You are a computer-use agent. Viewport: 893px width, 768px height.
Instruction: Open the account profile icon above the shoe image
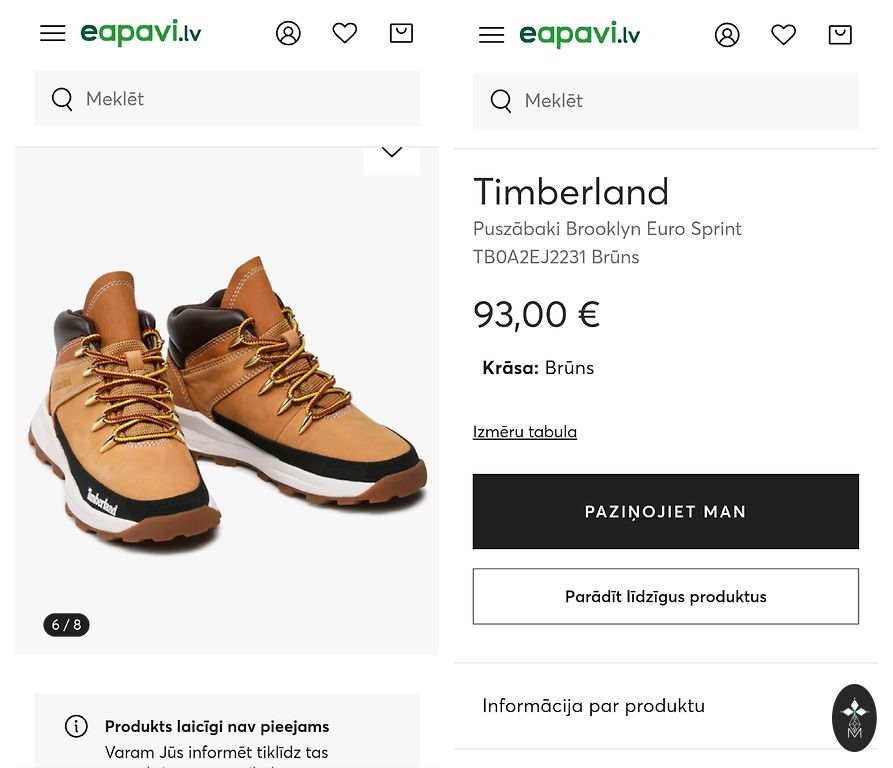(288, 33)
